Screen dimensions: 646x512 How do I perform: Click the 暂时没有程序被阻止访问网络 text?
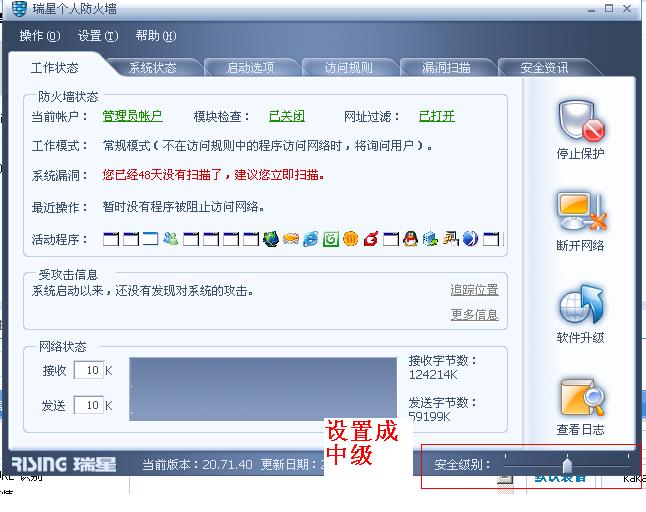(x=183, y=207)
